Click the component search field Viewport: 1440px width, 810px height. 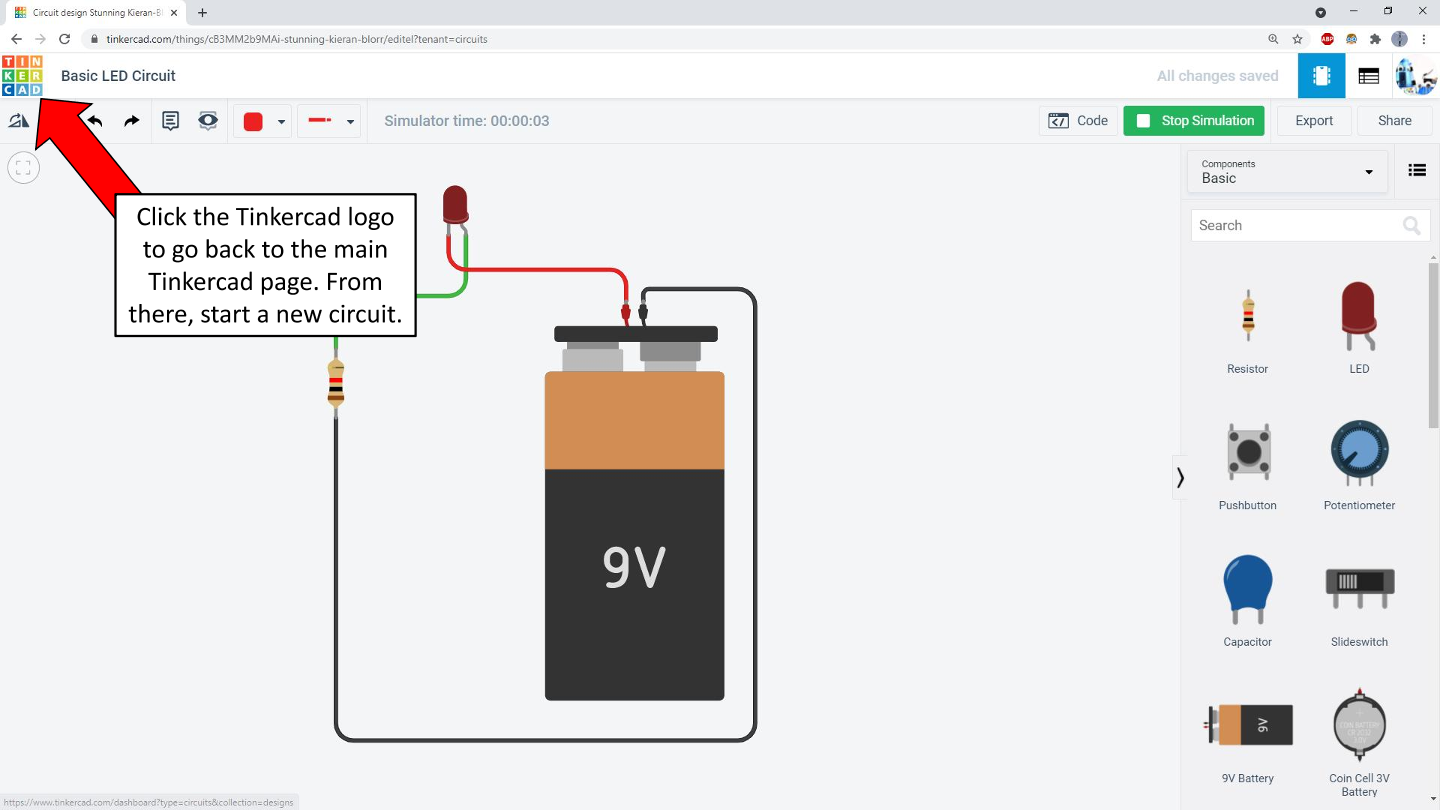[1295, 226]
